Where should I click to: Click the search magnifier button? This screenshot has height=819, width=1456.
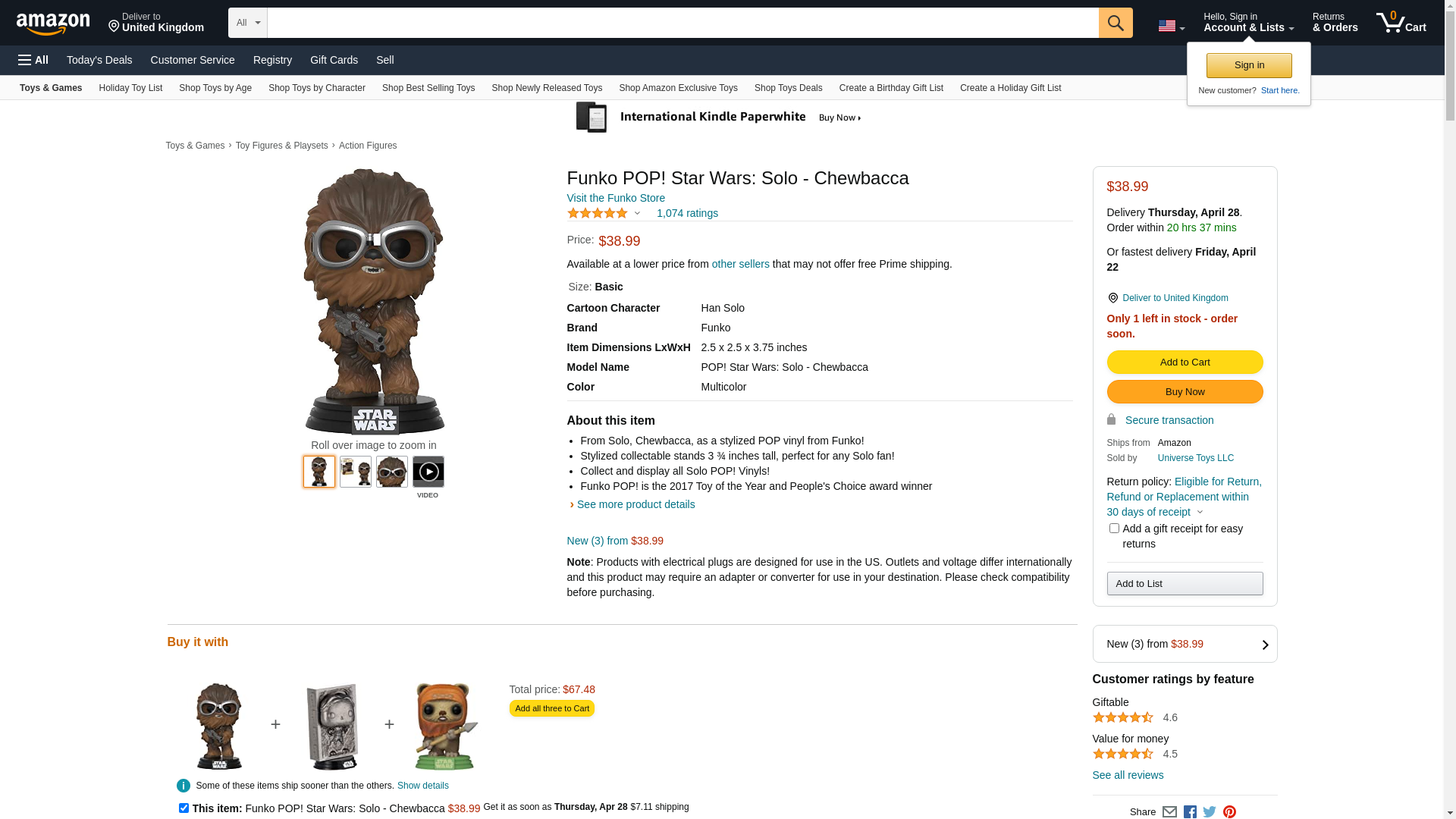click(1115, 23)
